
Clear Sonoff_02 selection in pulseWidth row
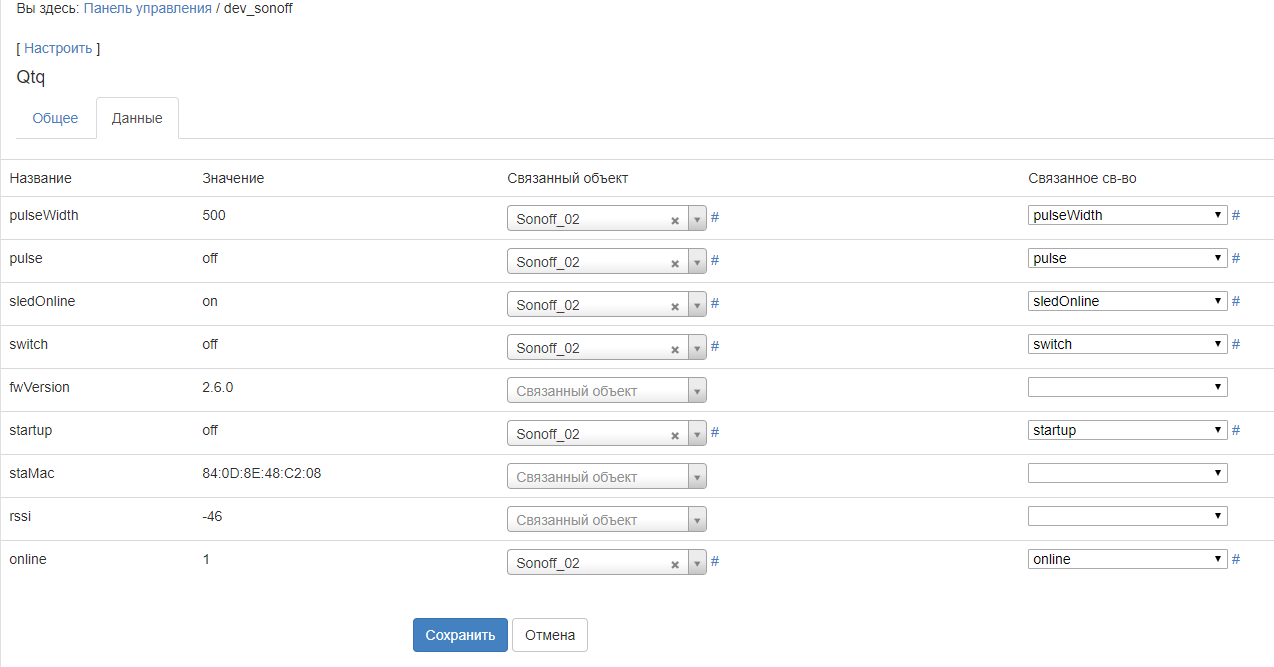click(675, 220)
